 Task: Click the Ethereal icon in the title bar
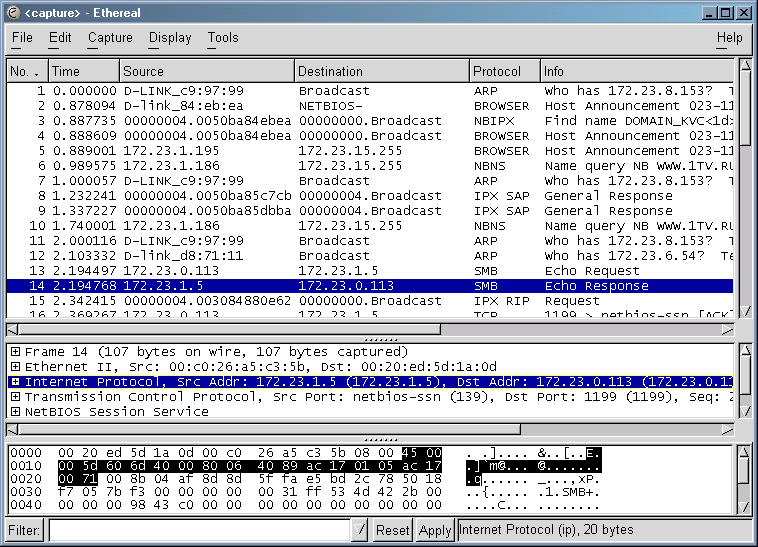click(13, 13)
